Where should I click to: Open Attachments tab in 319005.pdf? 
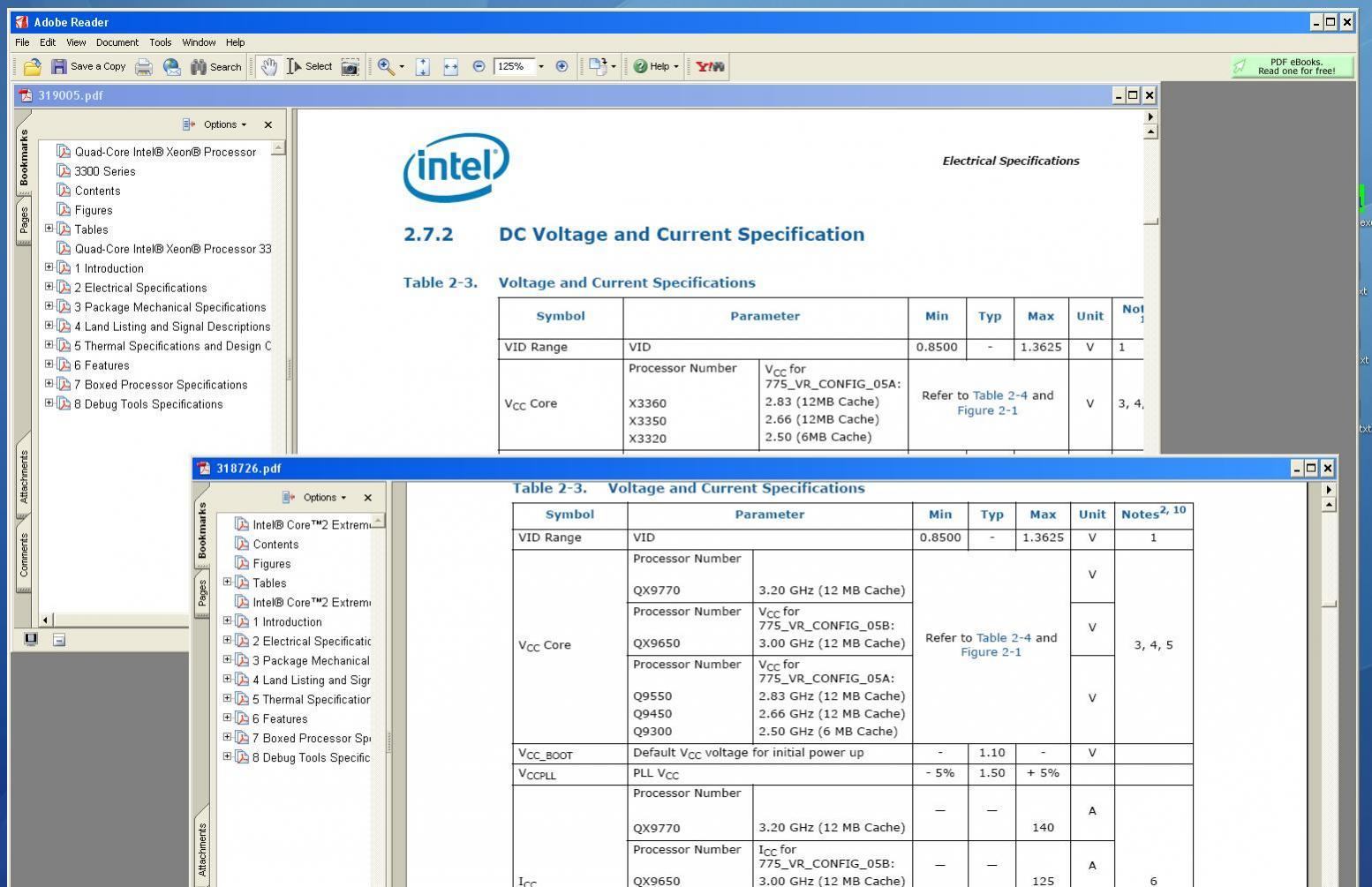point(24,477)
